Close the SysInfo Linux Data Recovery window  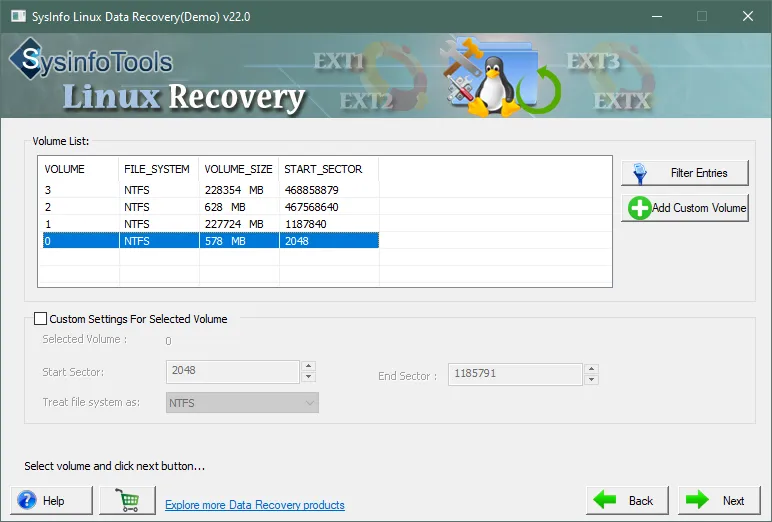click(748, 16)
